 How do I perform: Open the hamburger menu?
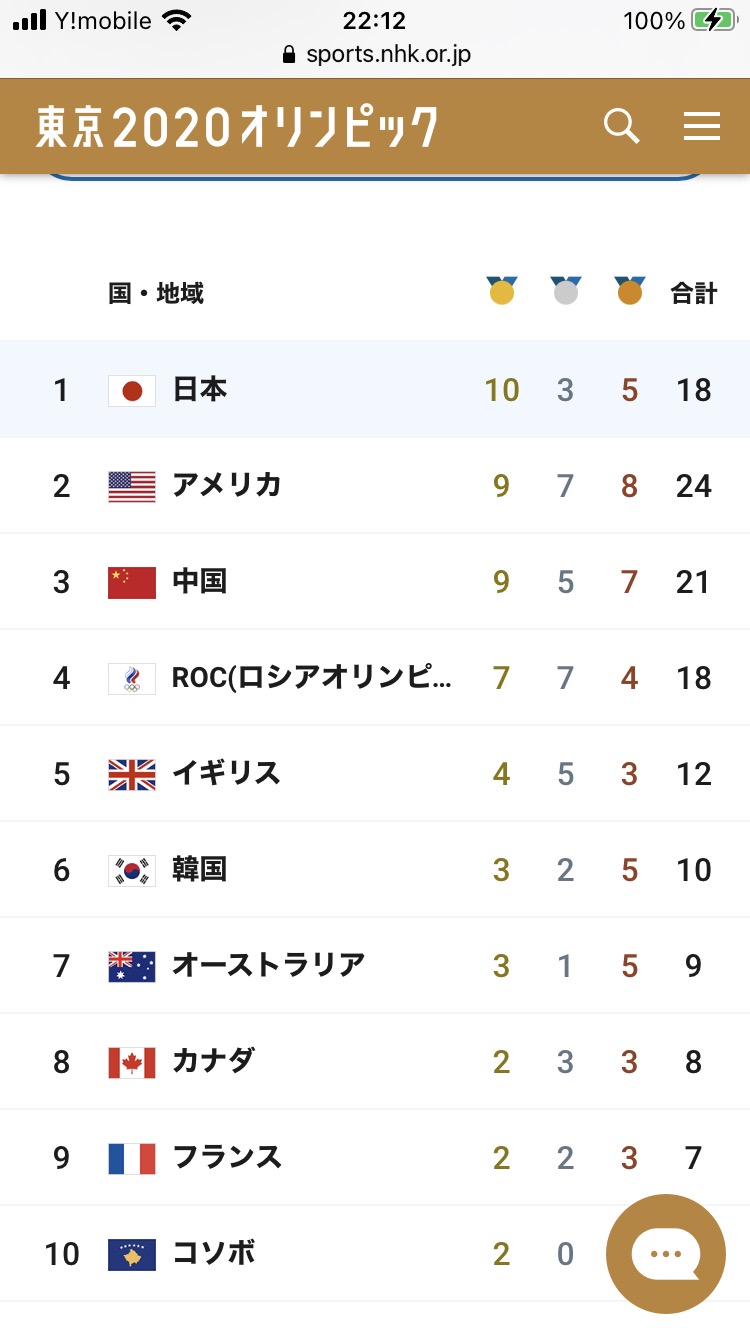(701, 127)
